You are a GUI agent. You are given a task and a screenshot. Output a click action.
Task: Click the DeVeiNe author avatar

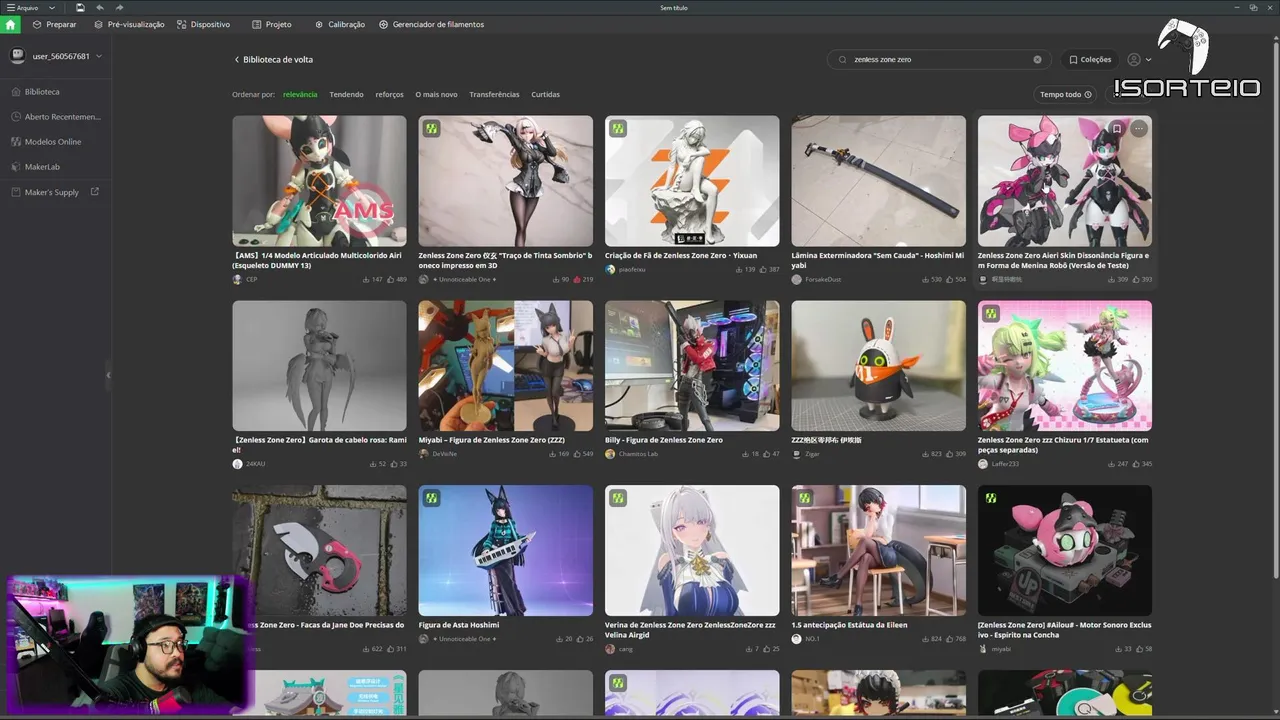pyautogui.click(x=424, y=454)
